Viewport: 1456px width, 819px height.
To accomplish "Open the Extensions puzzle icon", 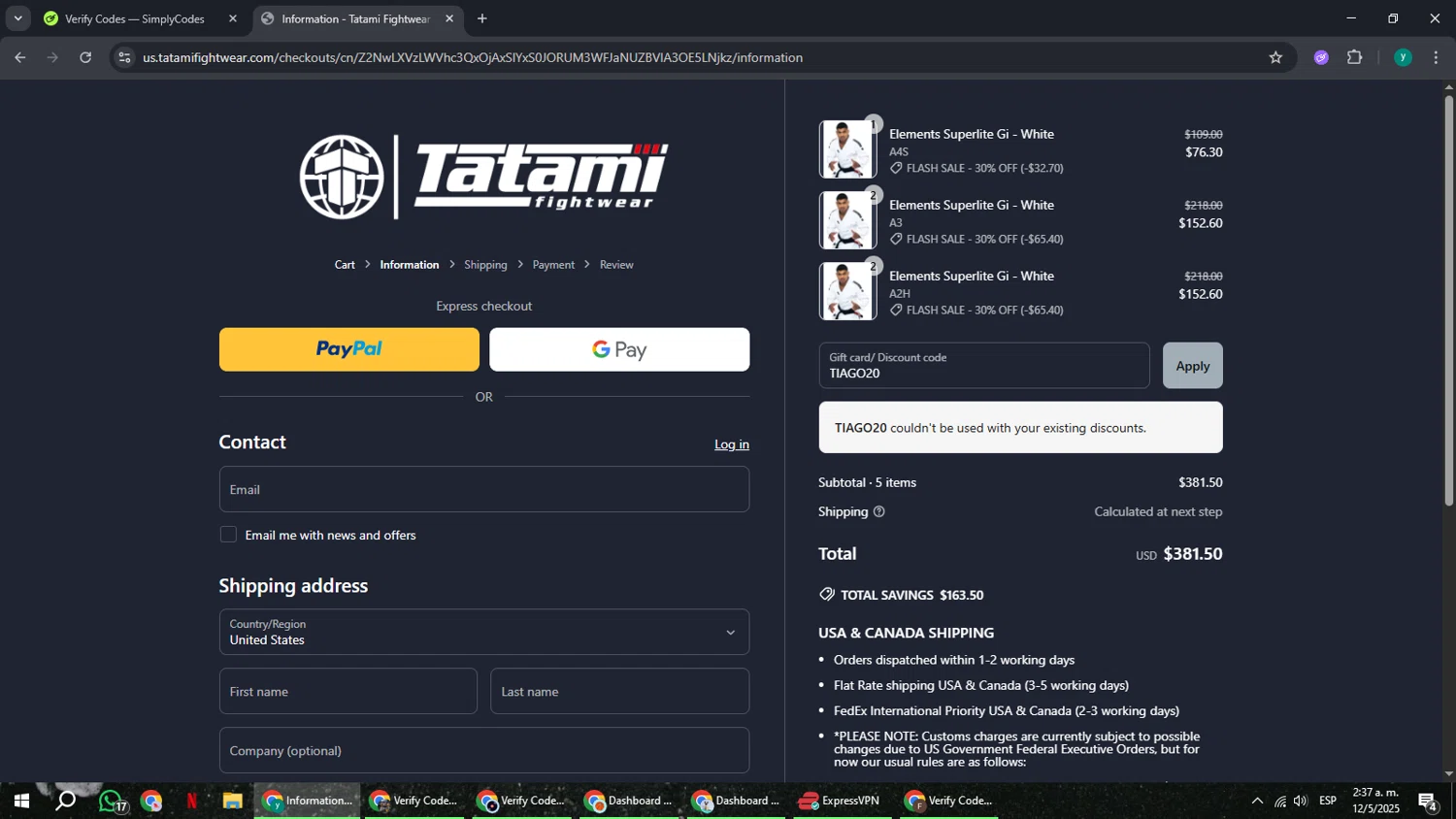I will click(1355, 57).
